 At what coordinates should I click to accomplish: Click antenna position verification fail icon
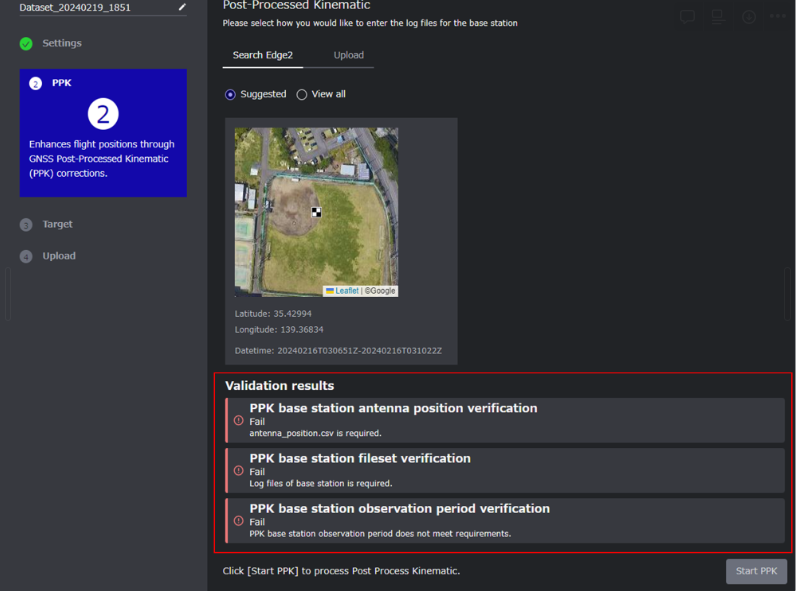pyautogui.click(x=239, y=420)
